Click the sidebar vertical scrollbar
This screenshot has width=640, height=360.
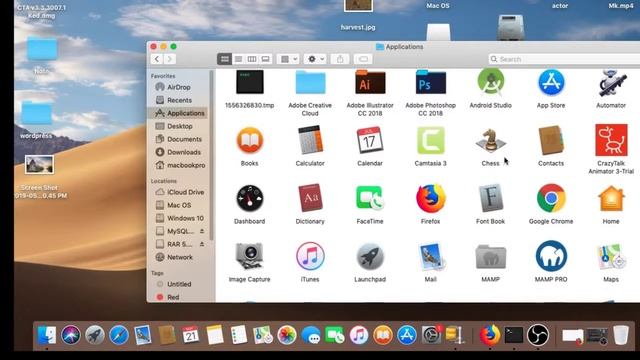point(211,155)
